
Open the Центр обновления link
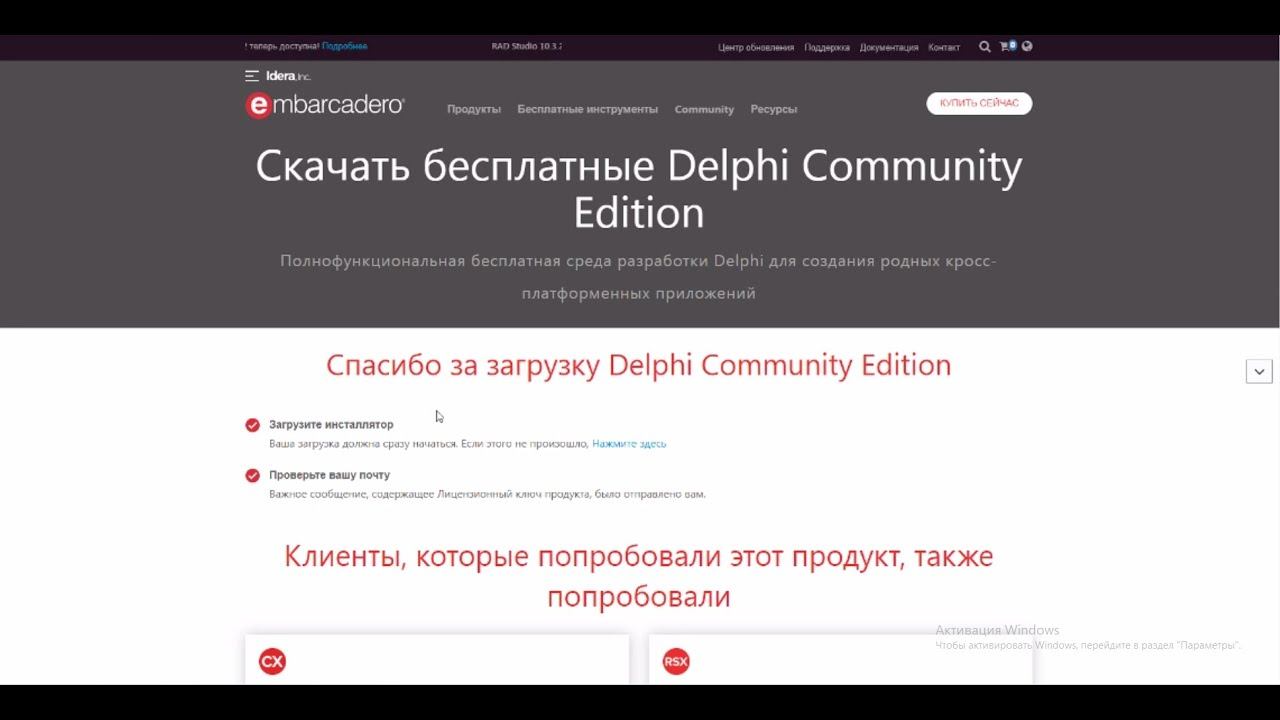point(756,47)
